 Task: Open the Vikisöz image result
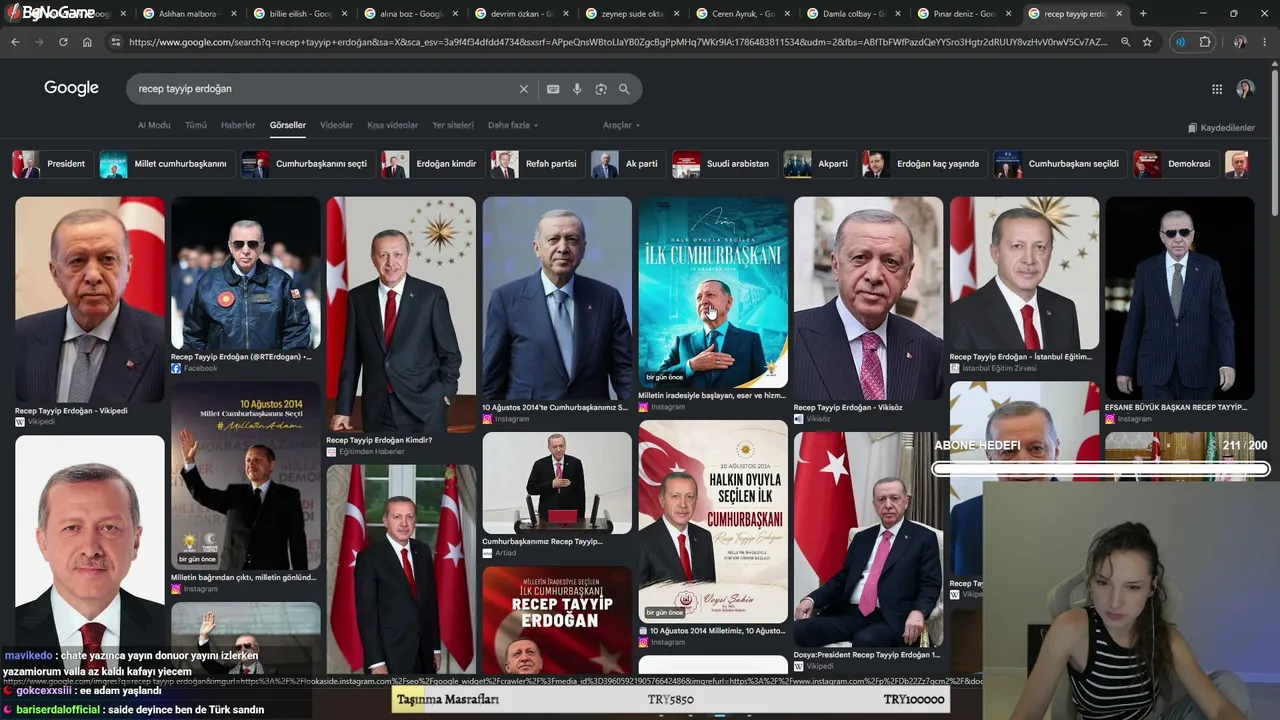pos(868,298)
